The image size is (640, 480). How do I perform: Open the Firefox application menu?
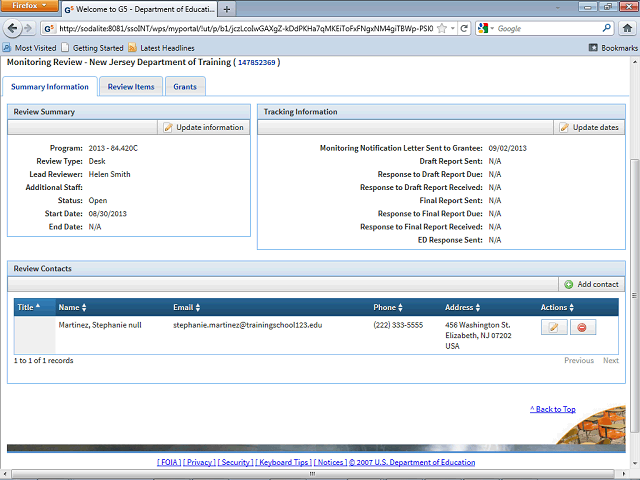pos(29,6)
